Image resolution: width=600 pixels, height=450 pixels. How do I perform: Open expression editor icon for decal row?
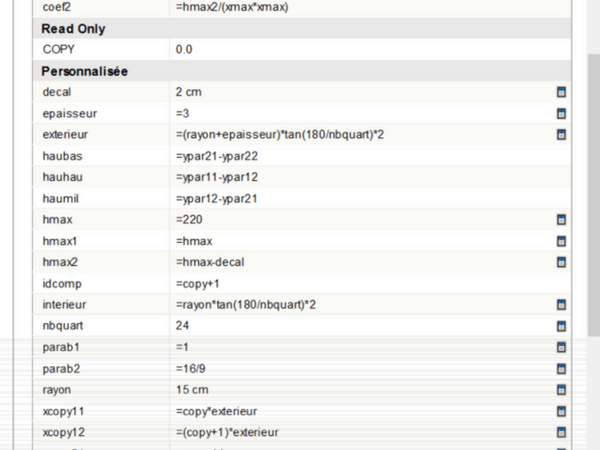tap(561, 91)
